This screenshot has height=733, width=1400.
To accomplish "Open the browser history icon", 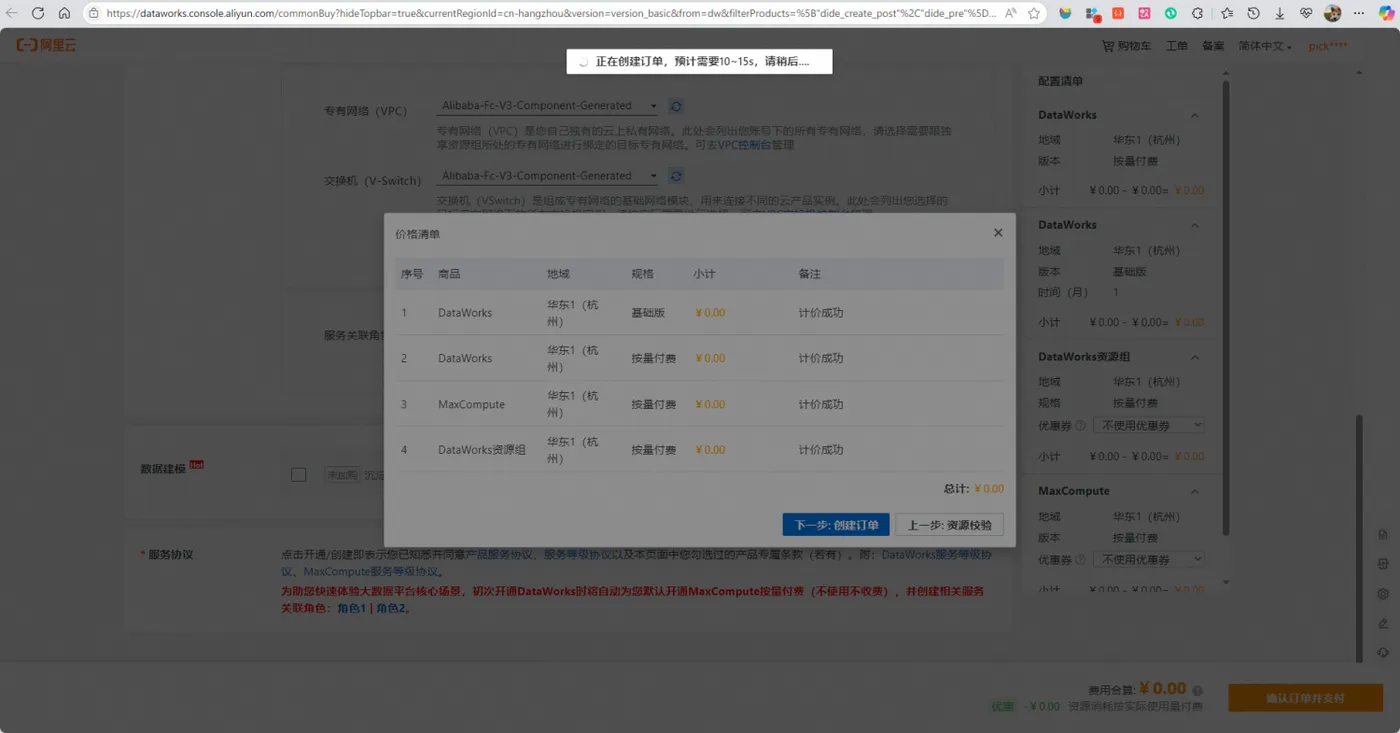I will (1253, 14).
